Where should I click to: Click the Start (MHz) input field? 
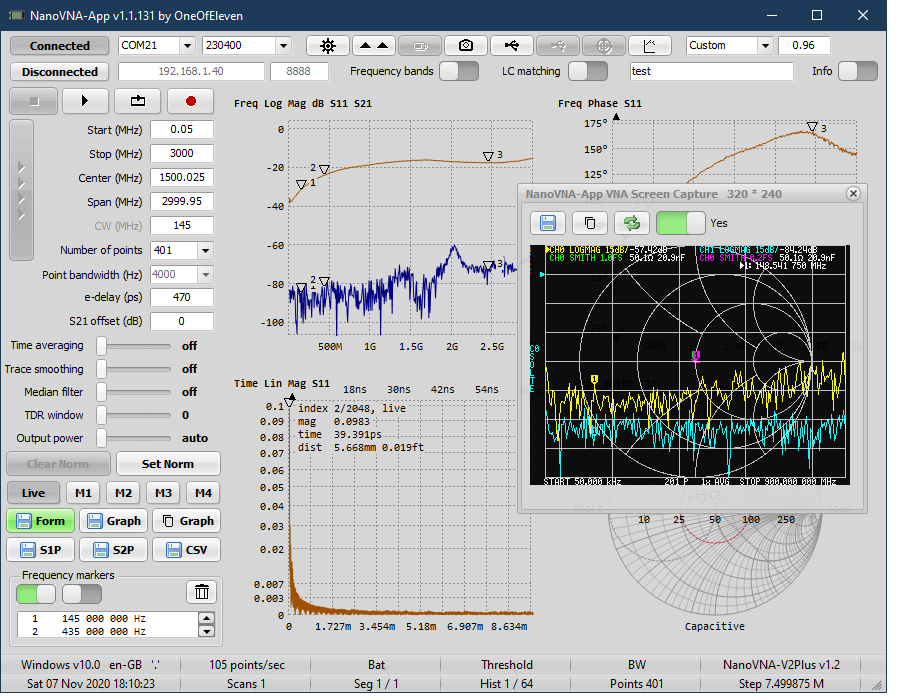184,132
